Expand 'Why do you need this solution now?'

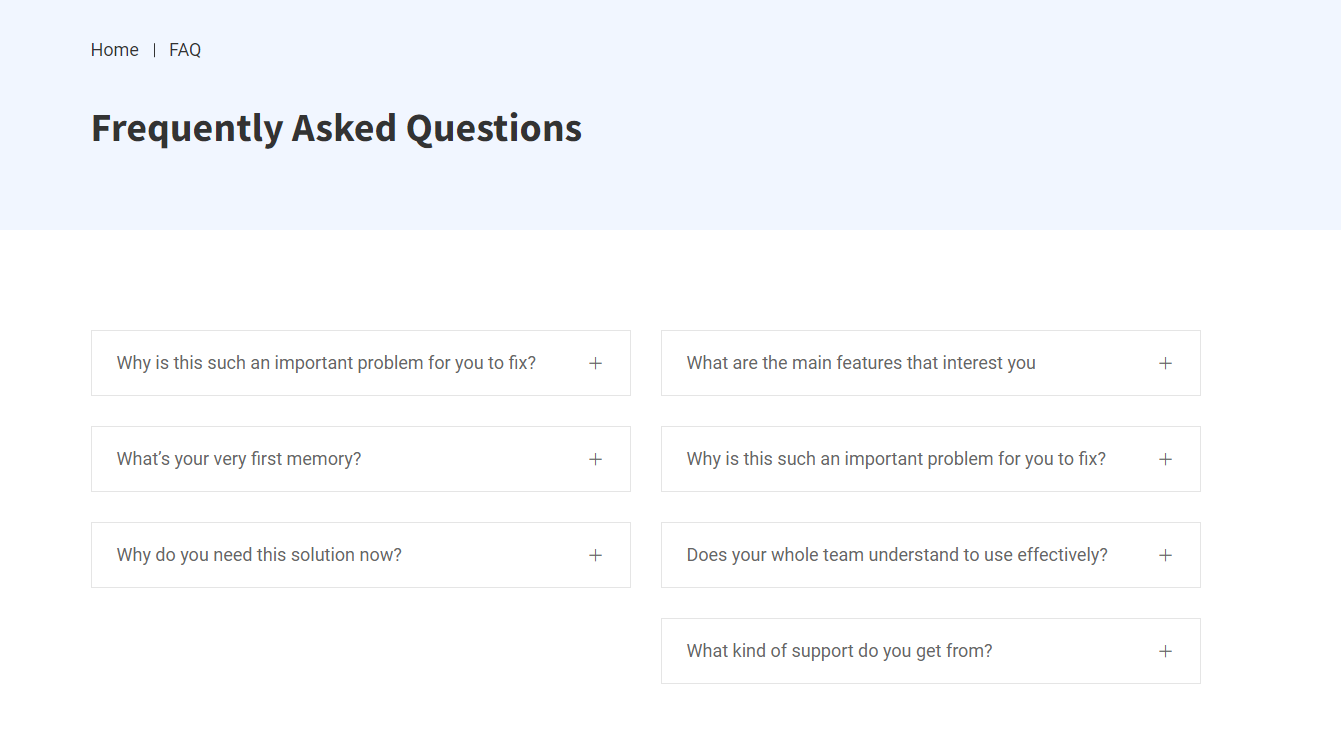pyautogui.click(x=259, y=555)
